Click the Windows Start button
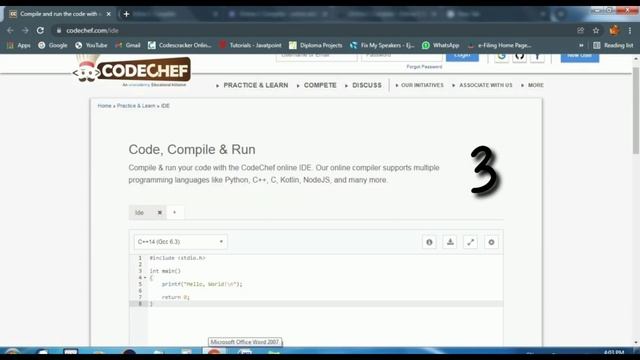The width and height of the screenshot is (640, 360). point(12,351)
